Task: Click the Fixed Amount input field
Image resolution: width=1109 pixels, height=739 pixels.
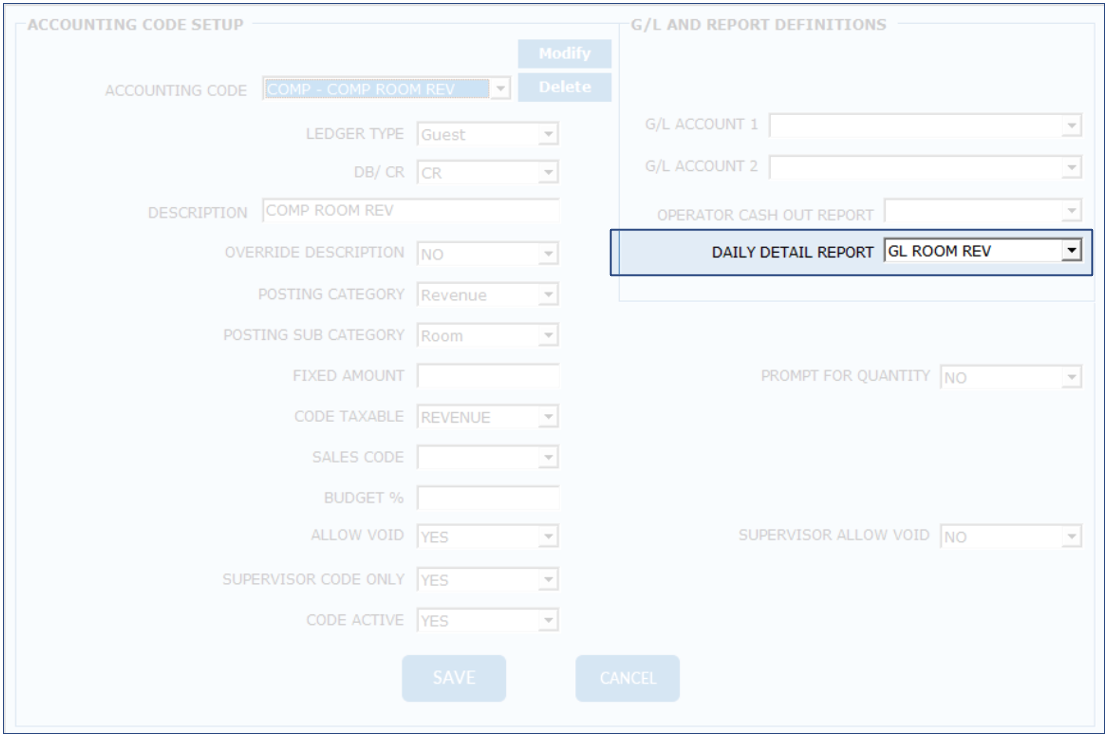Action: tap(488, 376)
